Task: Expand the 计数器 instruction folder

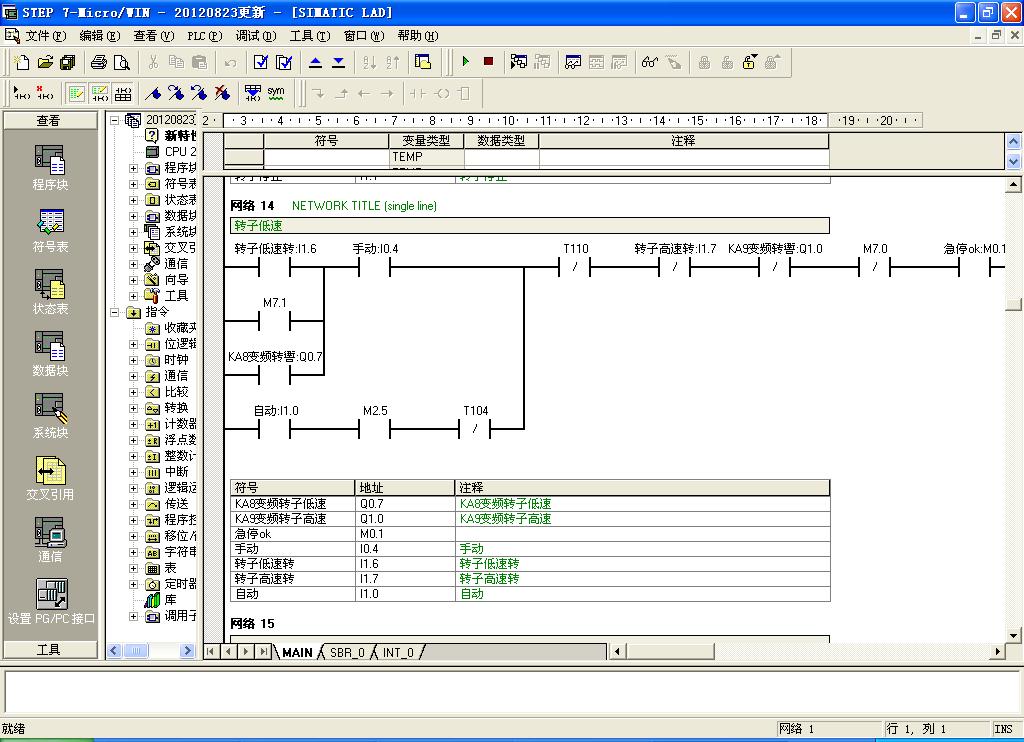Action: click(133, 424)
